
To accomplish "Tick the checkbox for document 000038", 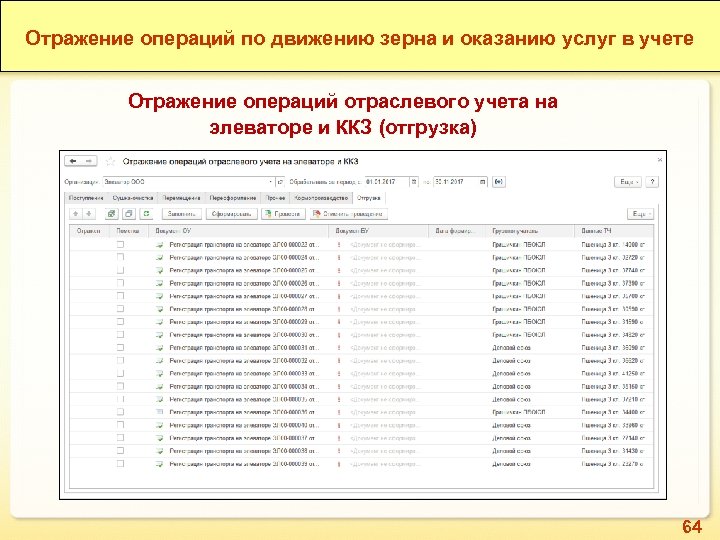I will pyautogui.click(x=120, y=450).
